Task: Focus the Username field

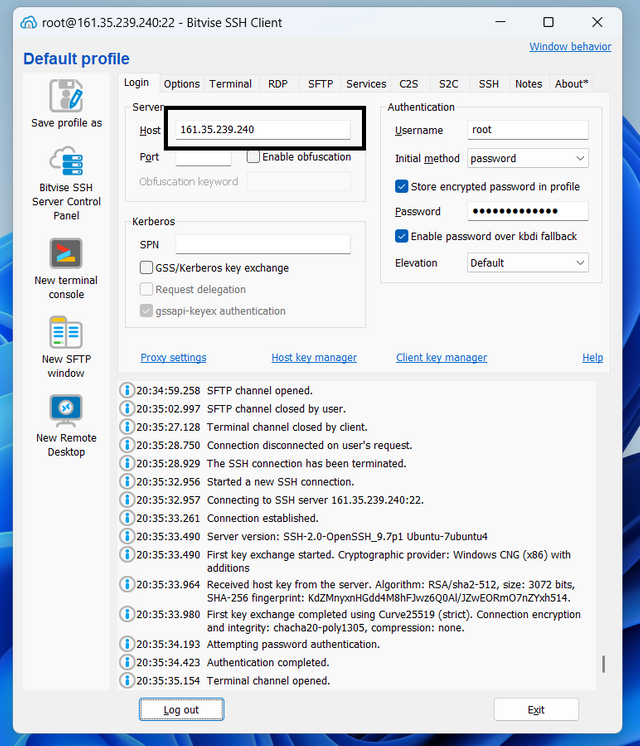Action: coord(528,129)
